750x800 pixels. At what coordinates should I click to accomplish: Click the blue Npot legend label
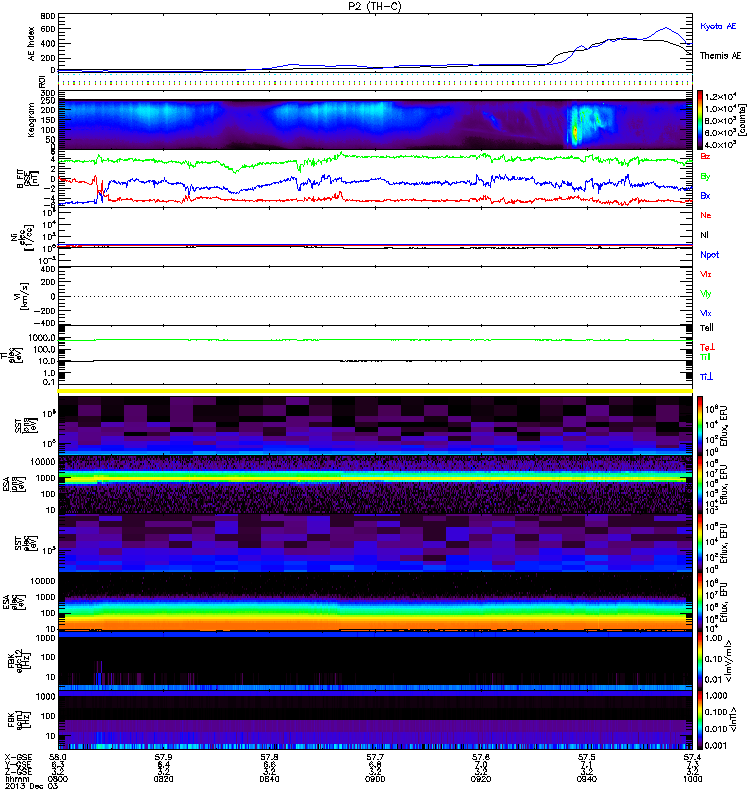point(708,255)
